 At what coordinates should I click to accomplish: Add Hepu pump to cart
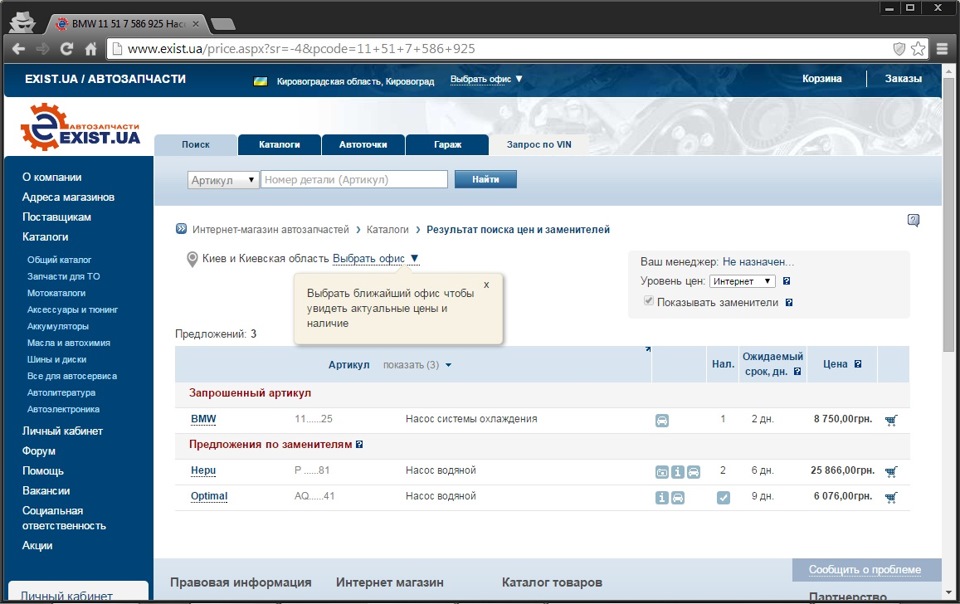coord(891,471)
